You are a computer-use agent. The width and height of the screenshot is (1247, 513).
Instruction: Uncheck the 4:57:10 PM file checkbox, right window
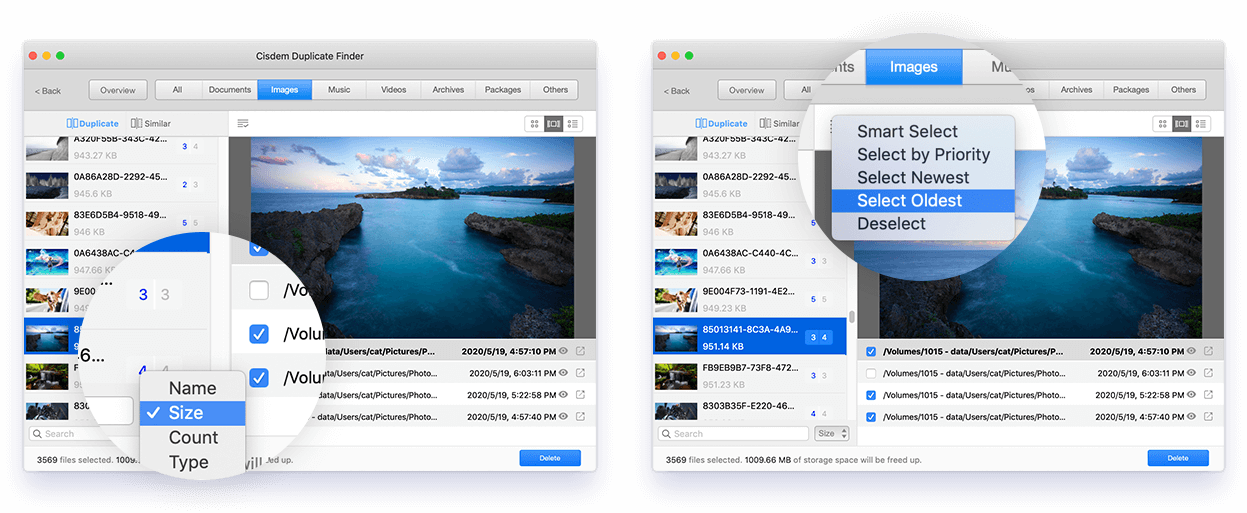click(x=871, y=352)
